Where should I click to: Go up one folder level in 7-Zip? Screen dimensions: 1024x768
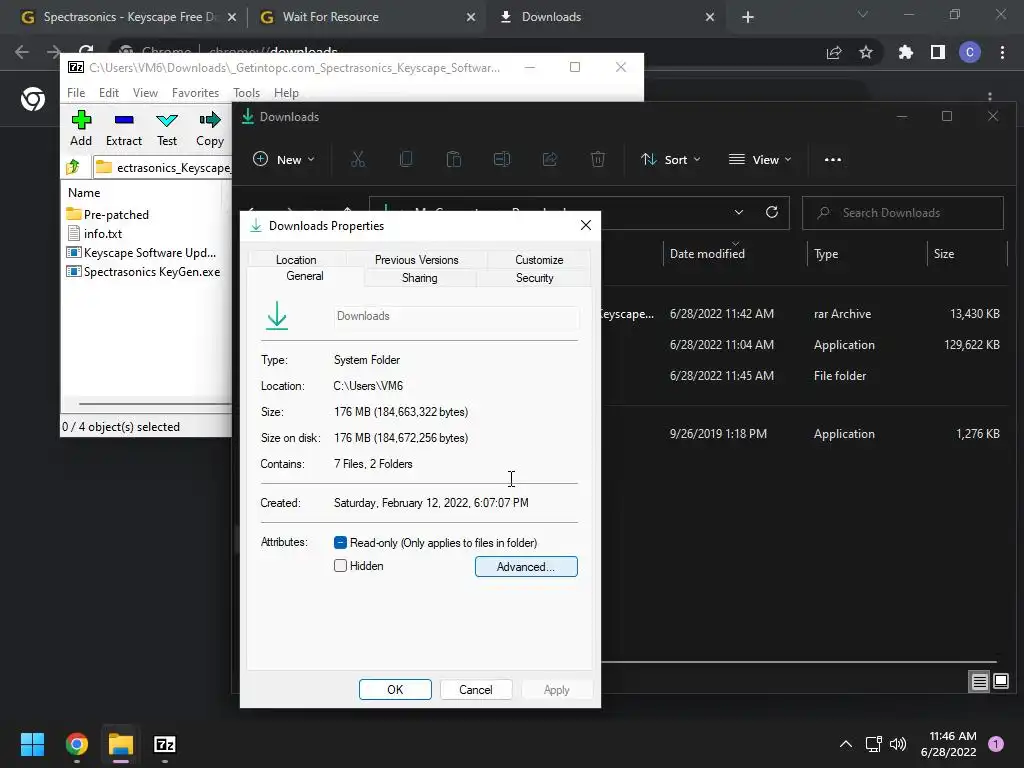tap(73, 167)
